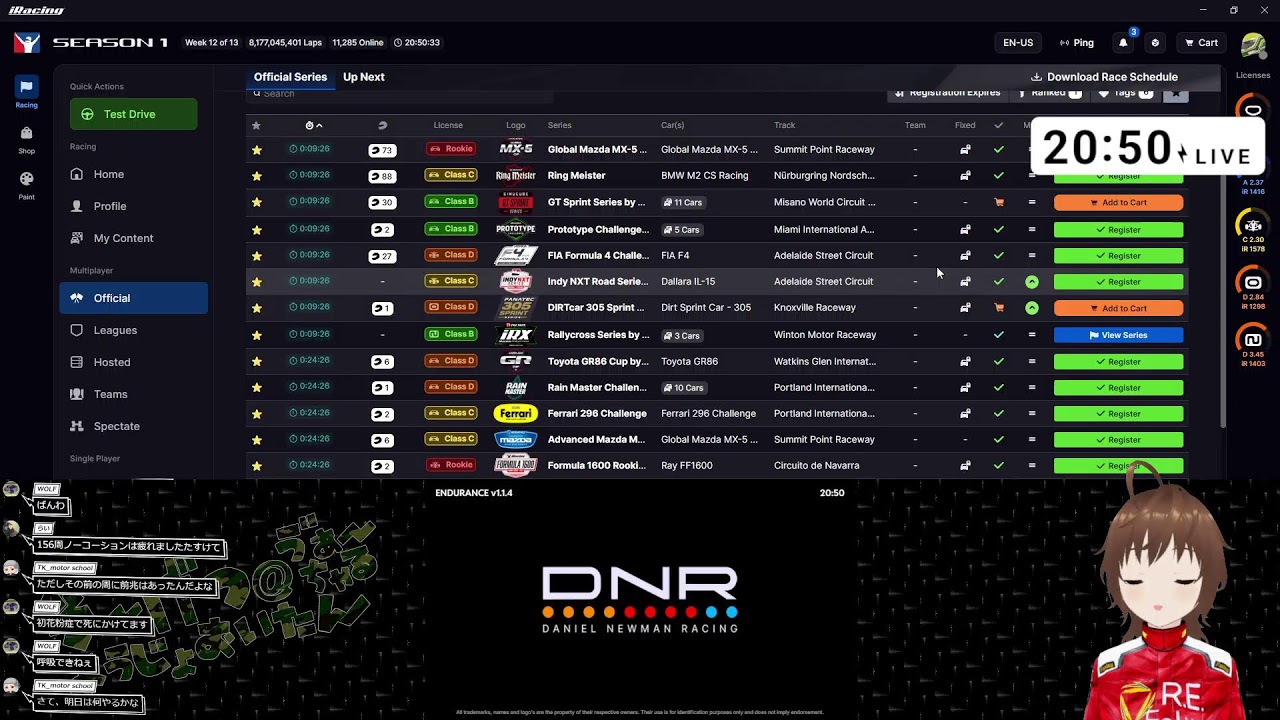Open the Shop from the left rail
The width and height of the screenshot is (1280, 720).
pos(26,138)
